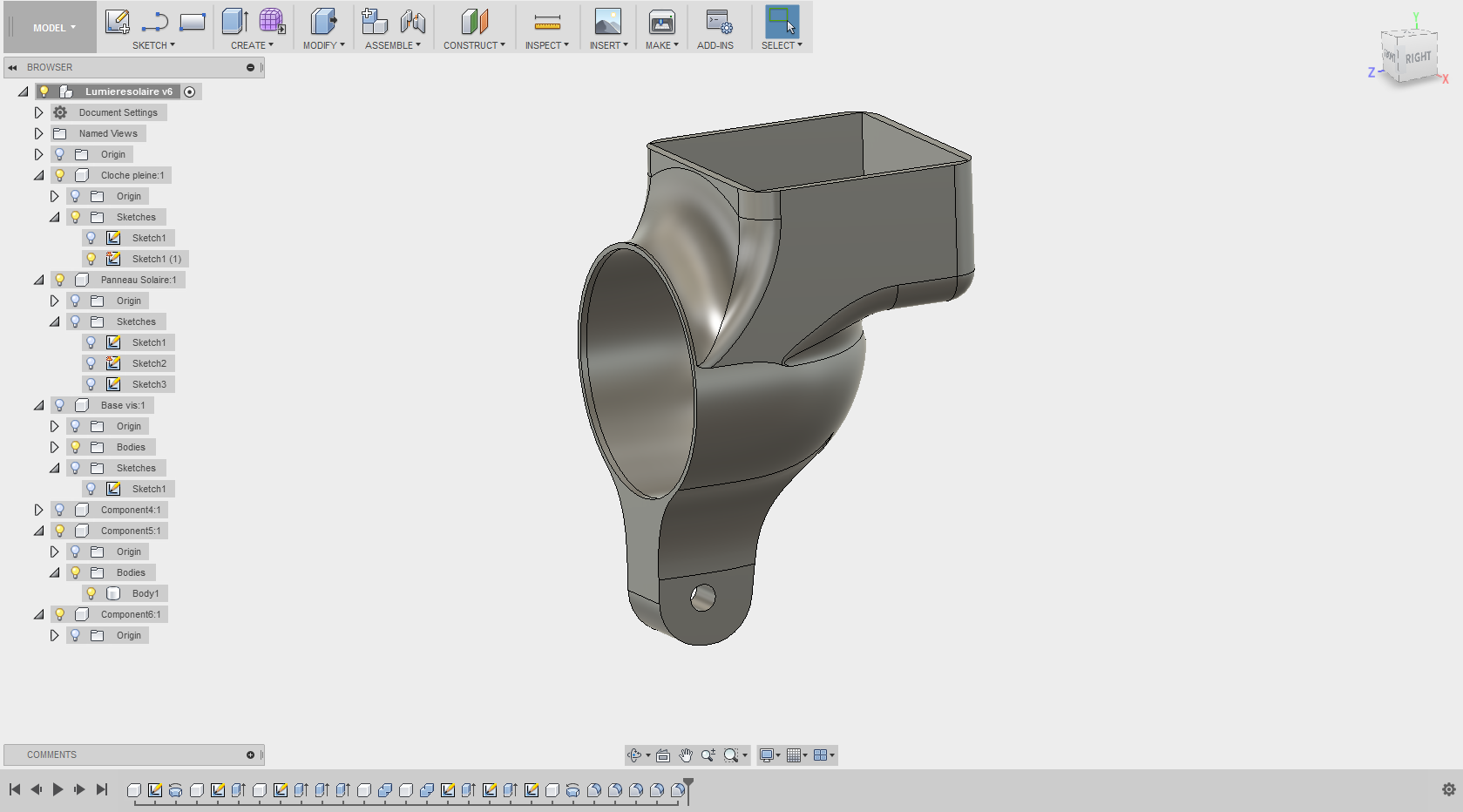The height and width of the screenshot is (812, 1463).
Task: Step timeline one feature backward
Action: point(36,789)
